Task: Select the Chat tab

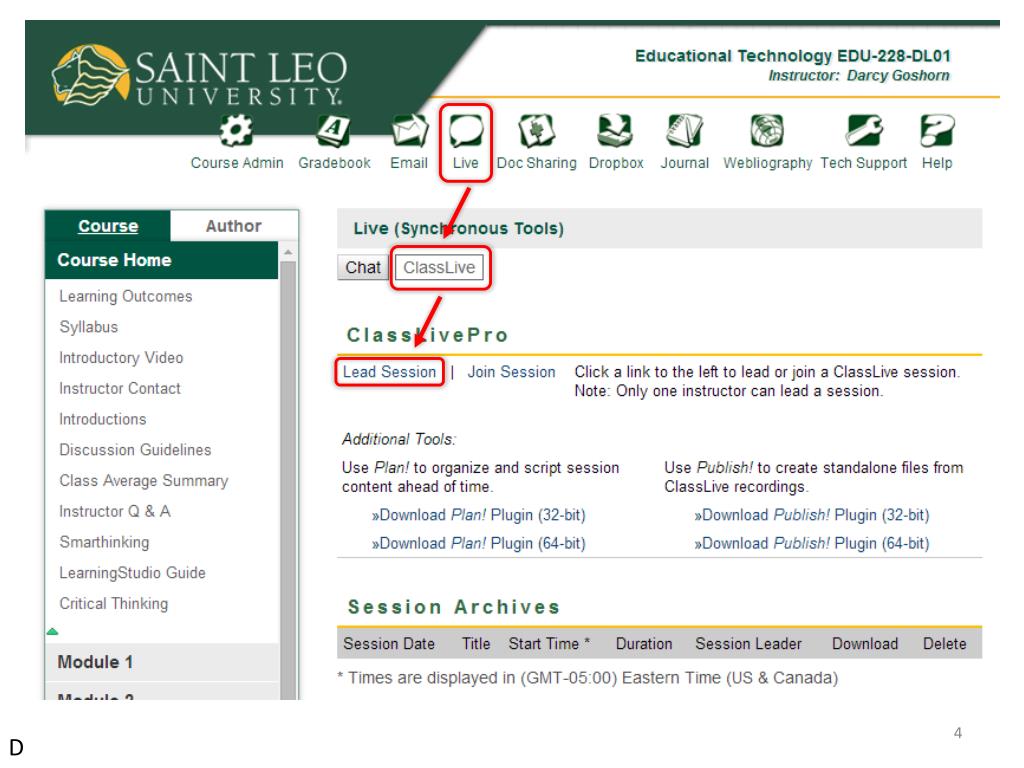Action: click(362, 267)
